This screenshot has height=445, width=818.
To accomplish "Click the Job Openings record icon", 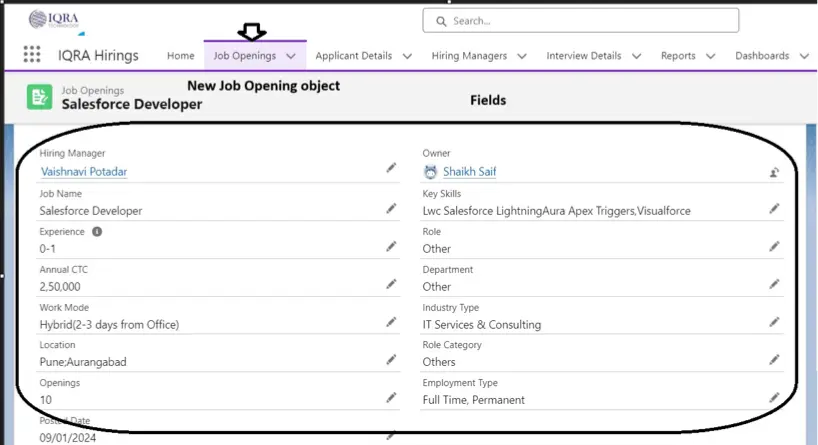I will [40, 97].
